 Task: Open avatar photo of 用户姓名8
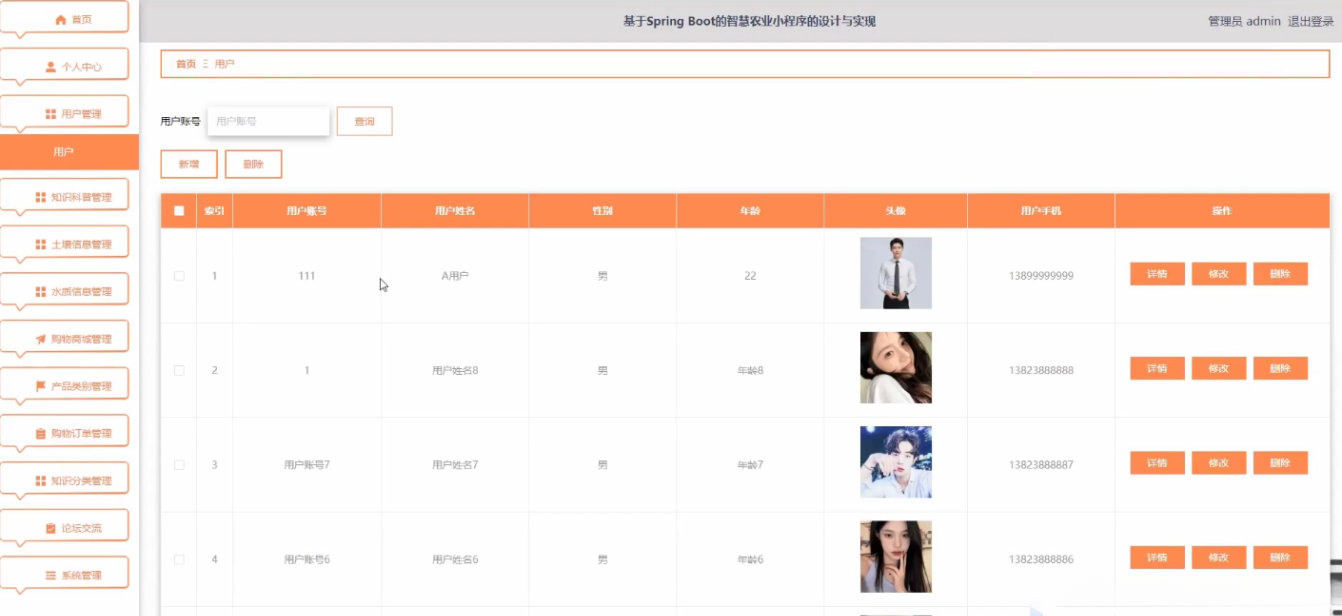(x=896, y=367)
